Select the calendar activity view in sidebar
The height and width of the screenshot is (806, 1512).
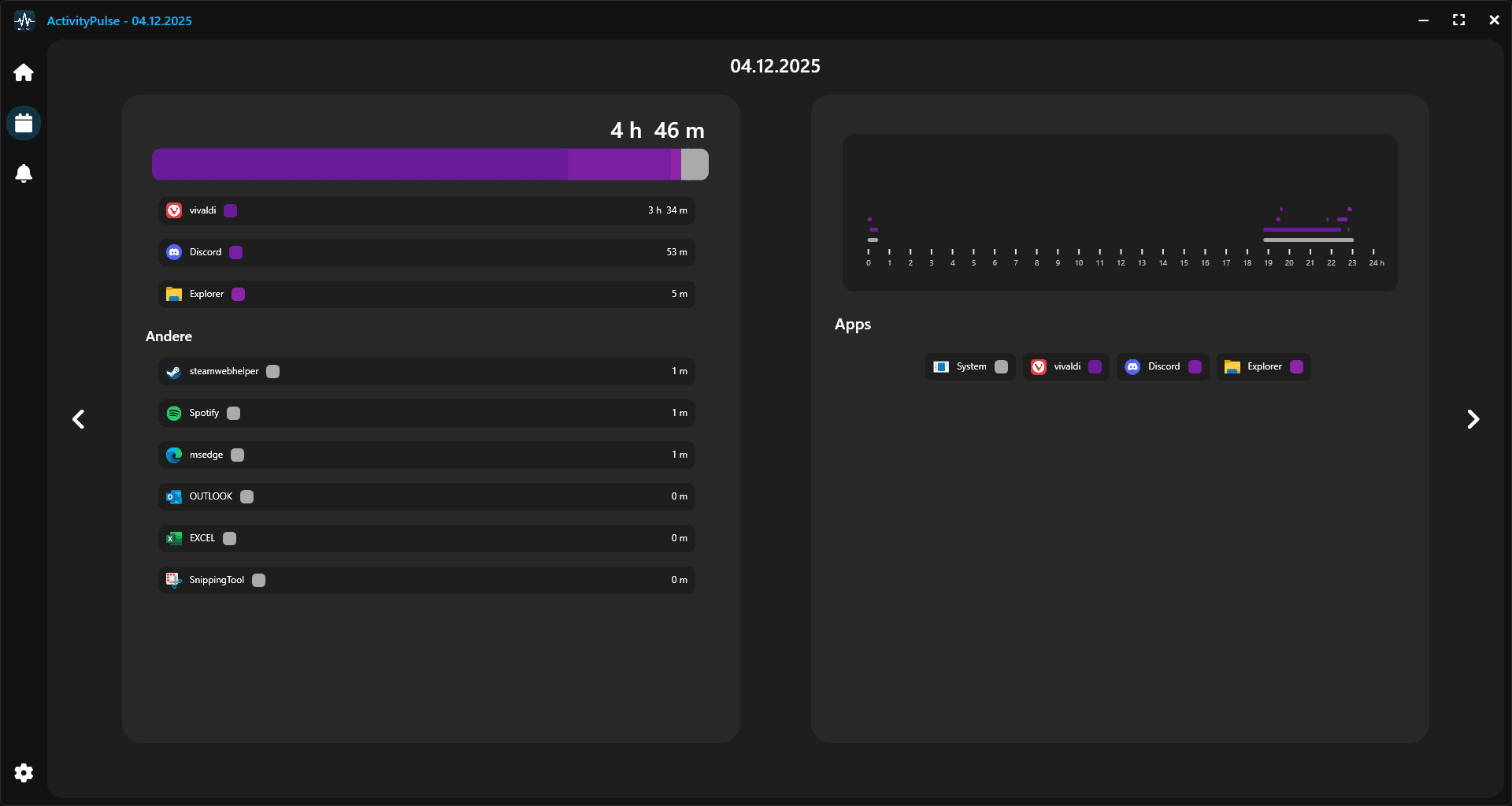point(24,122)
